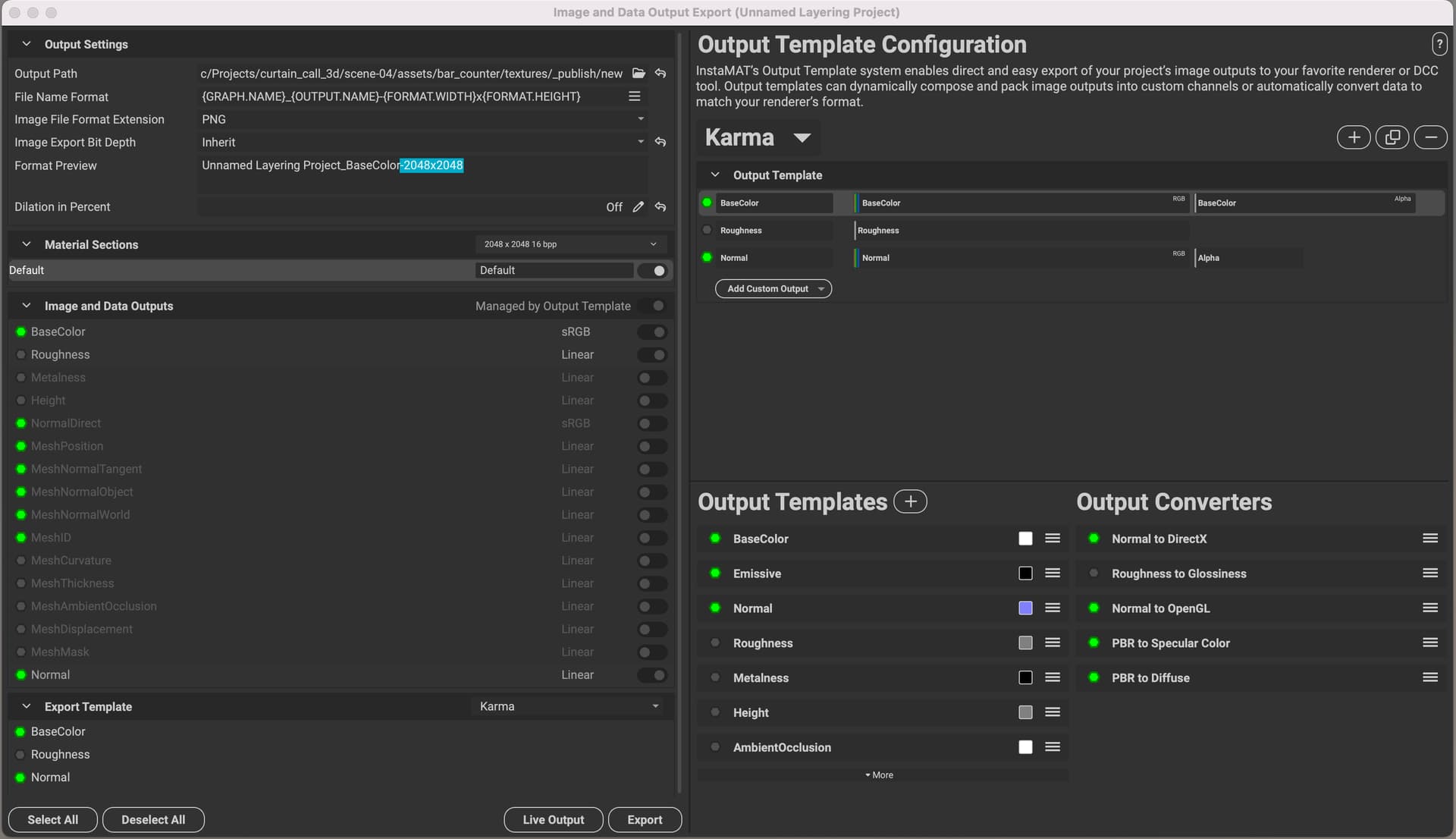The image size is (1456, 839).
Task: Click the Export button
Action: pos(645,820)
